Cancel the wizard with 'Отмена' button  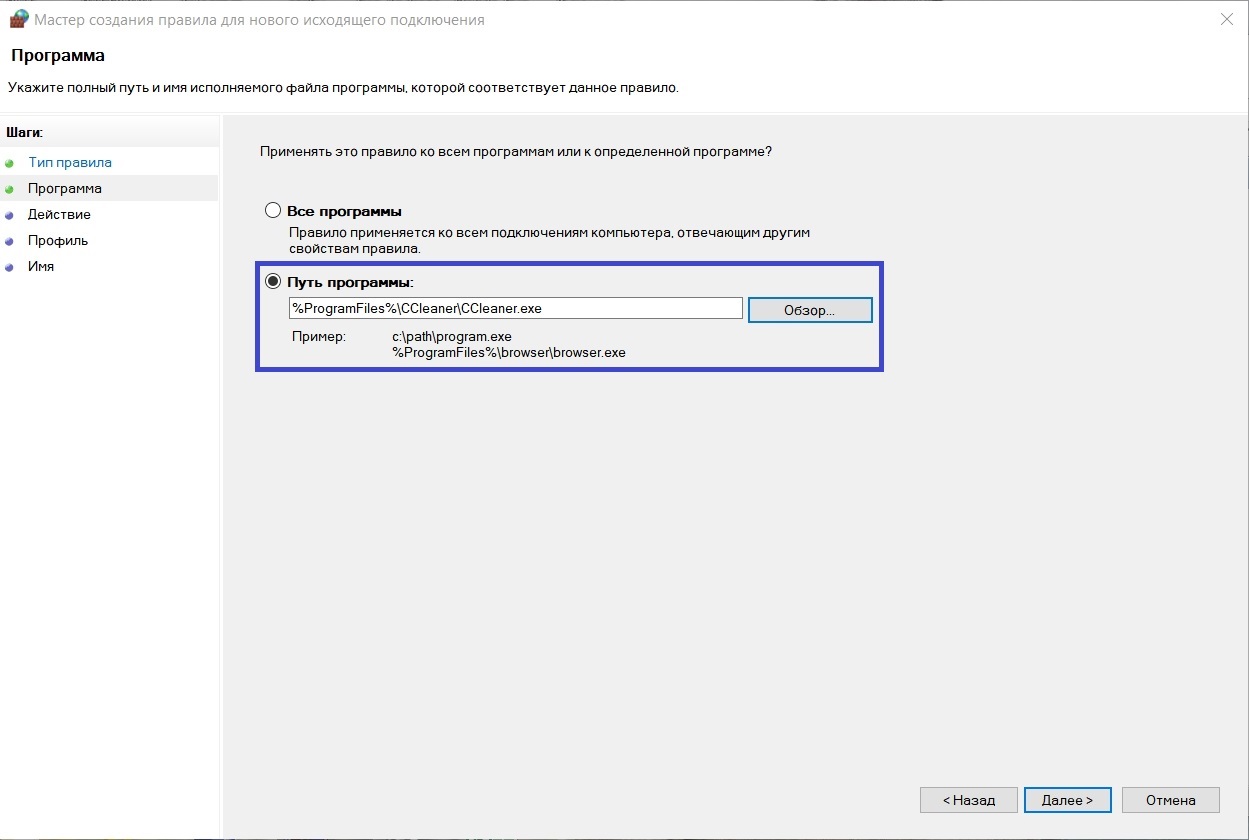click(1171, 800)
